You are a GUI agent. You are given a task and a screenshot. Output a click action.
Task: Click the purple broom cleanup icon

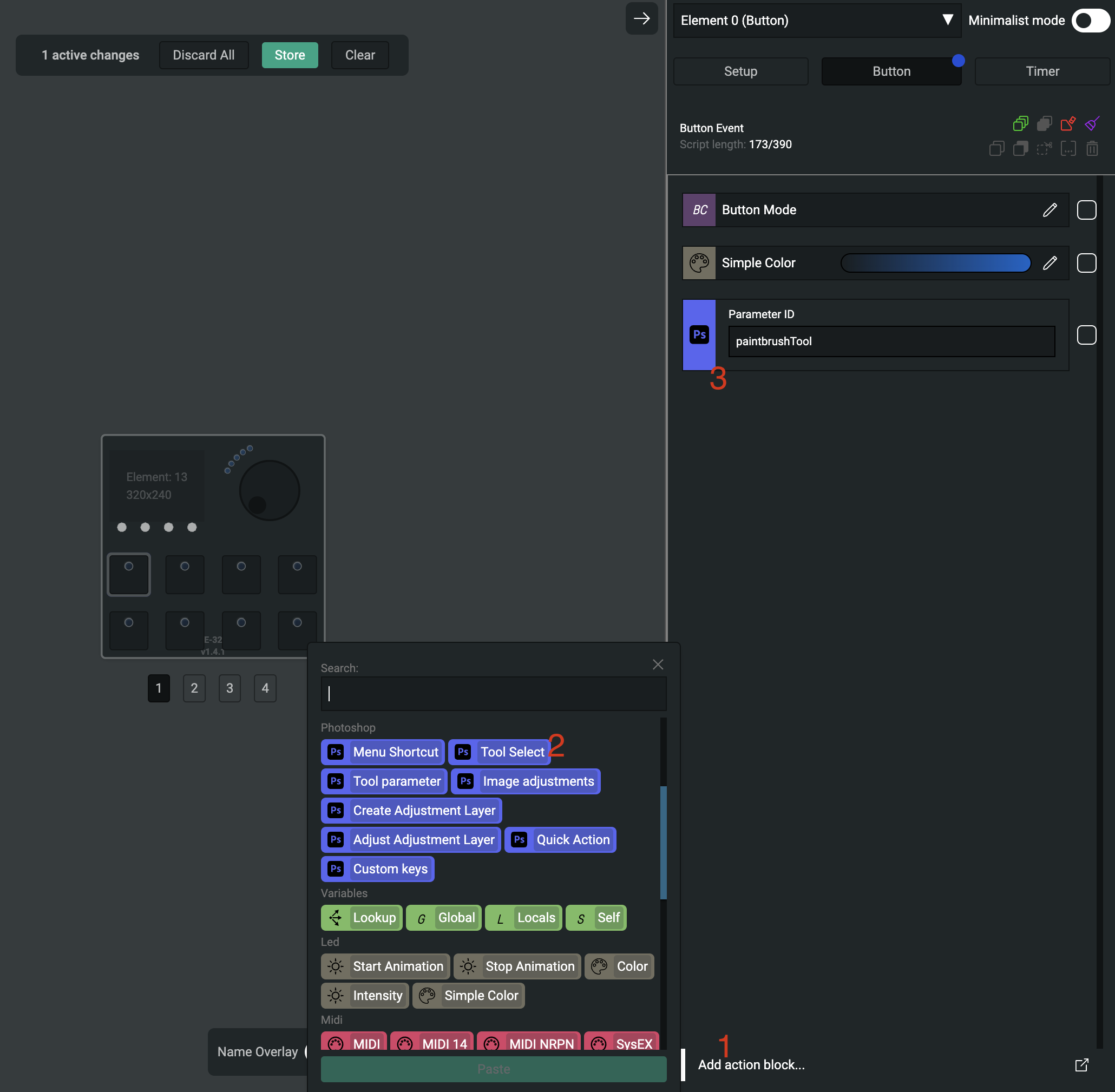pos(1092,123)
